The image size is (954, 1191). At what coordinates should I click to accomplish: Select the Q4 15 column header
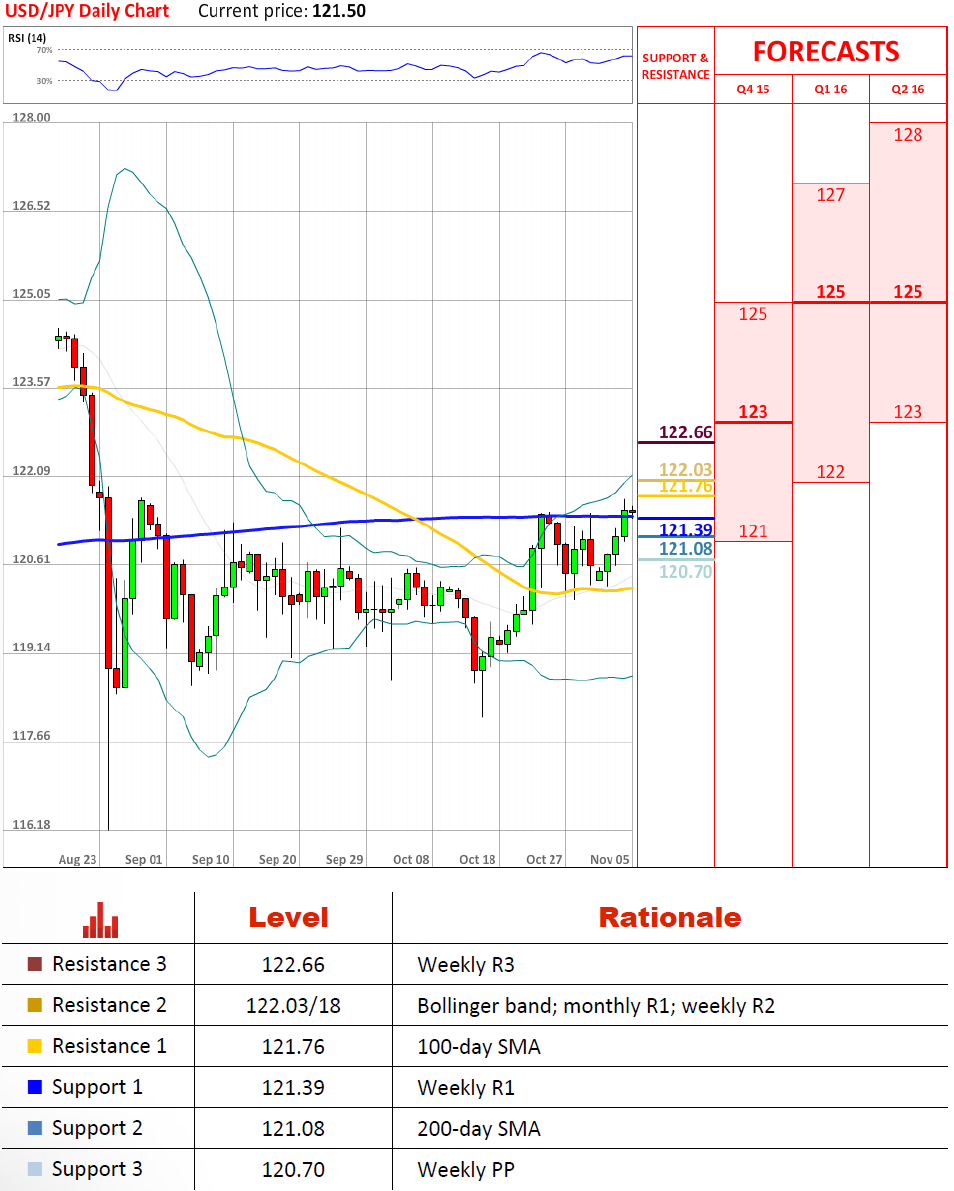click(753, 89)
